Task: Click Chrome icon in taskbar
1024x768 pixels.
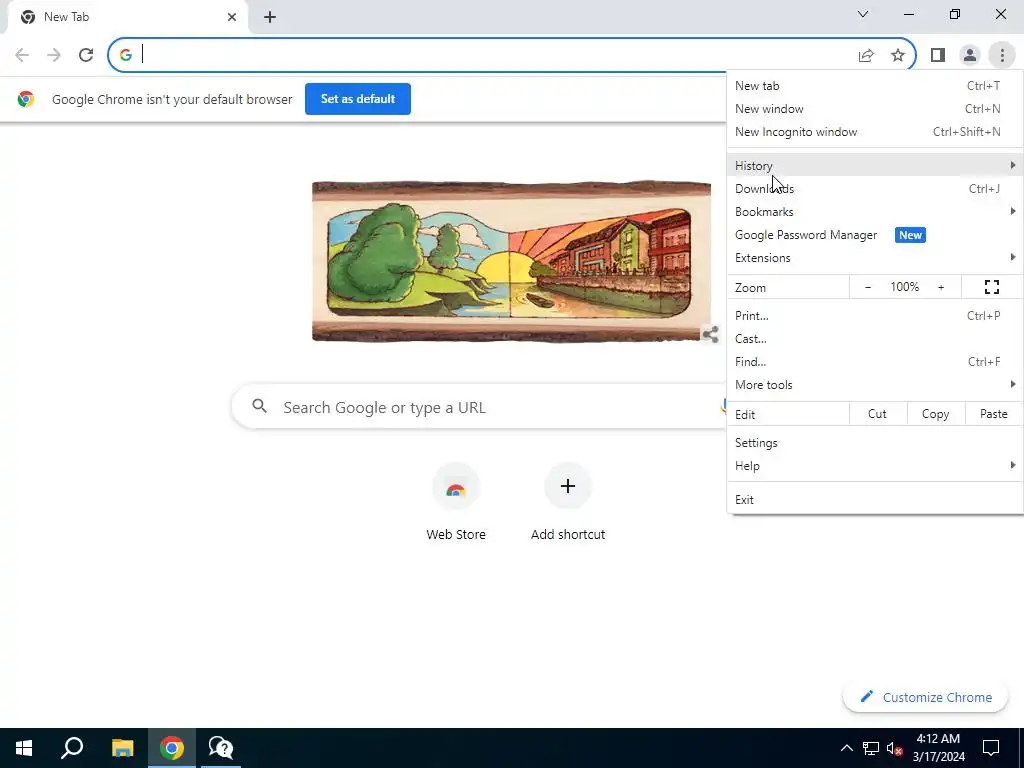Action: [172, 748]
